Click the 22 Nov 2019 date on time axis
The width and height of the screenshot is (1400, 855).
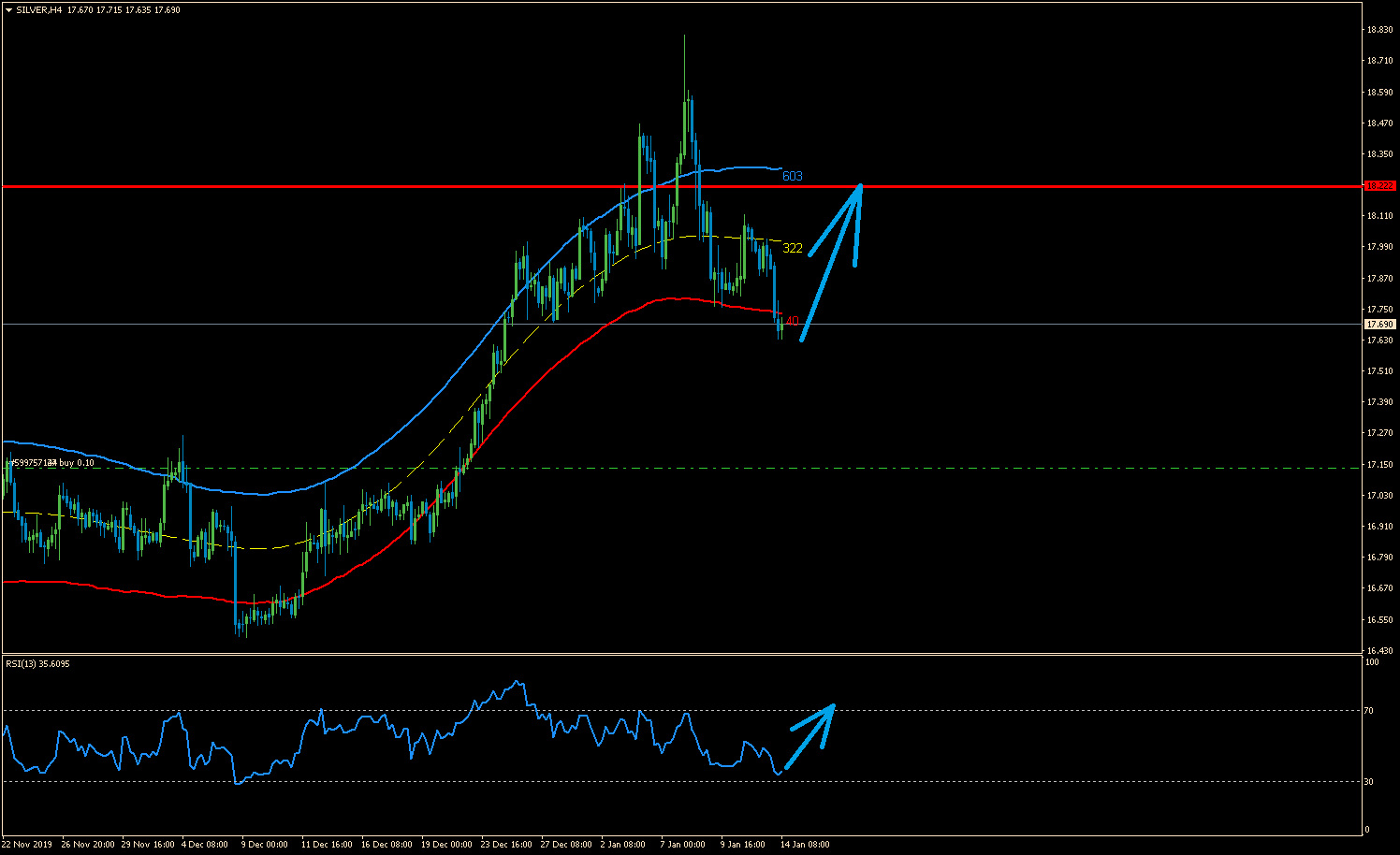point(27,845)
